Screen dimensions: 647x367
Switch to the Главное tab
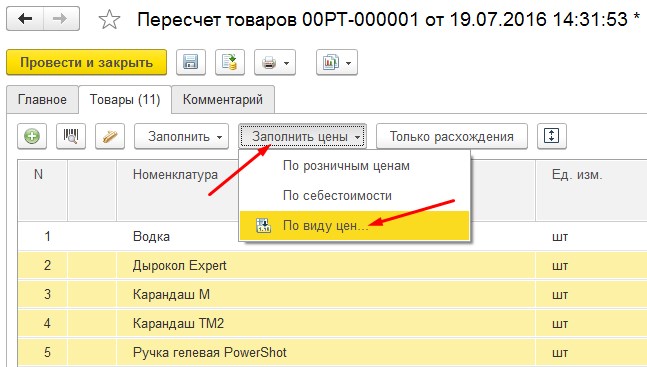pos(42,99)
